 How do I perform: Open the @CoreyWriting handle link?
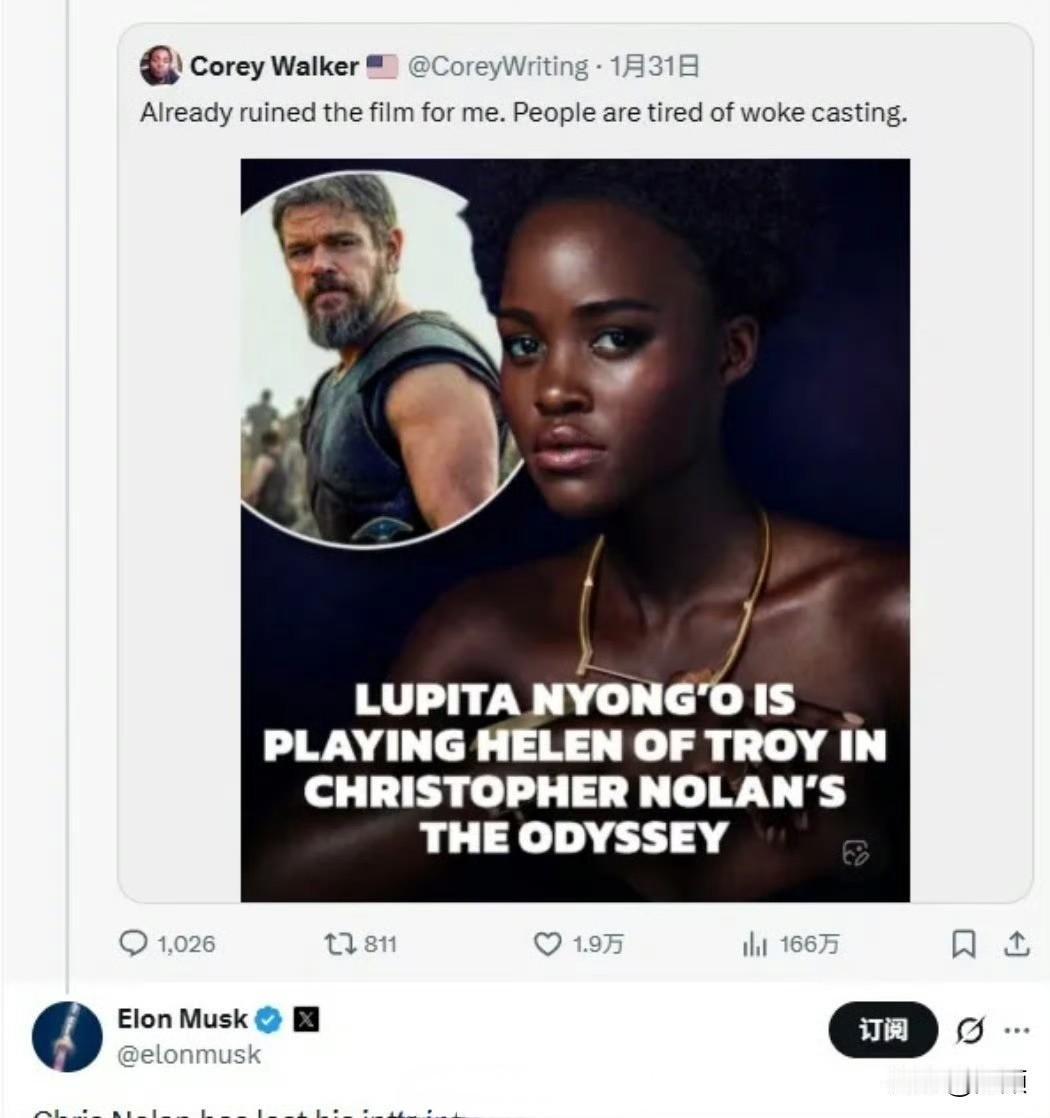coord(498,67)
